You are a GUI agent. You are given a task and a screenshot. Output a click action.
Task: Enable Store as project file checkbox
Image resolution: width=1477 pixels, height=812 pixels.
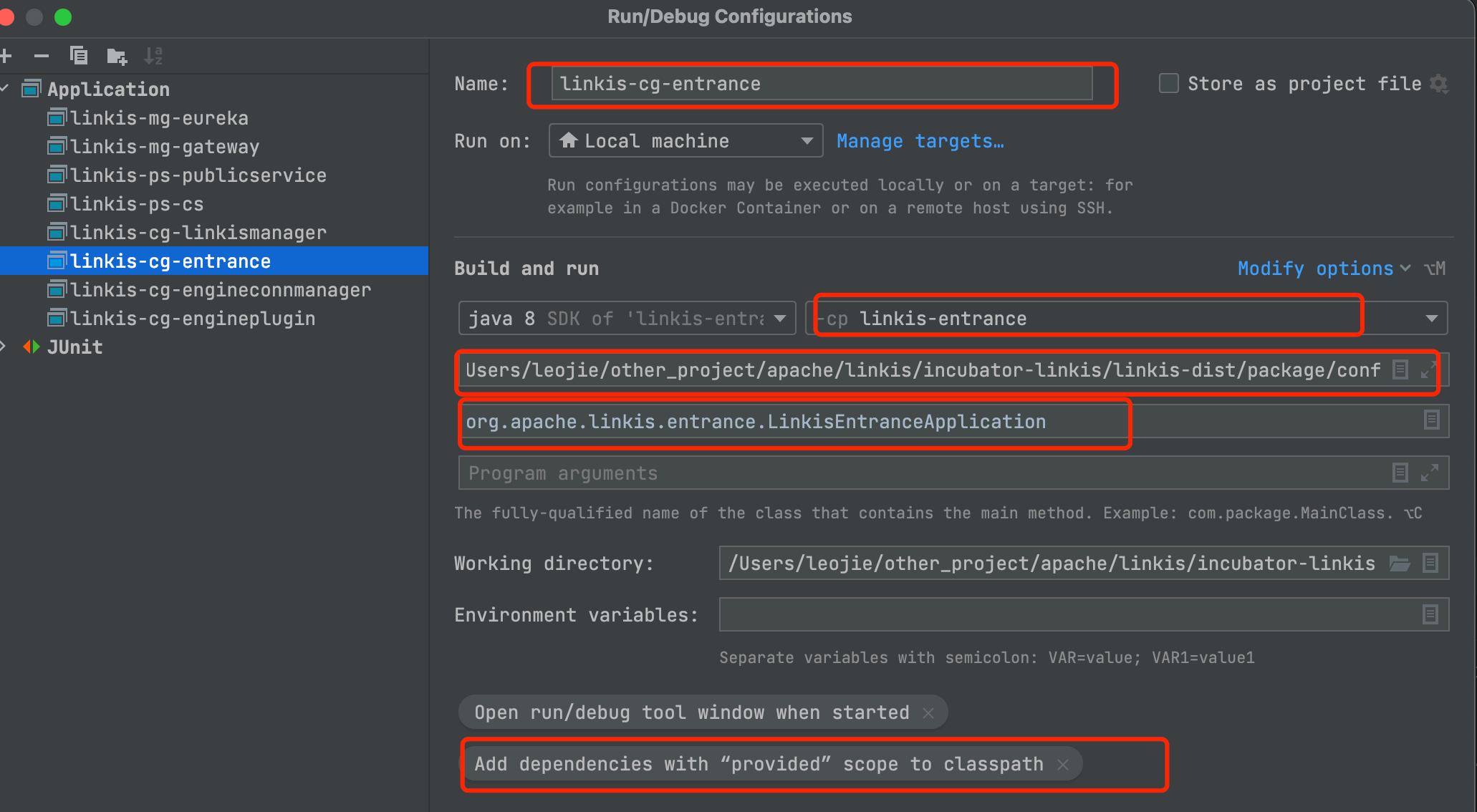[1168, 84]
